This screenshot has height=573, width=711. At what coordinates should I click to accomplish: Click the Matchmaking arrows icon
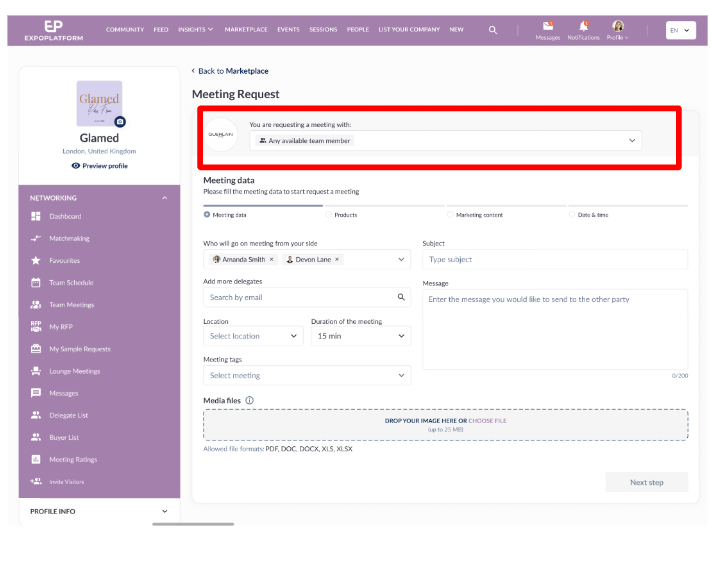tap(36, 238)
